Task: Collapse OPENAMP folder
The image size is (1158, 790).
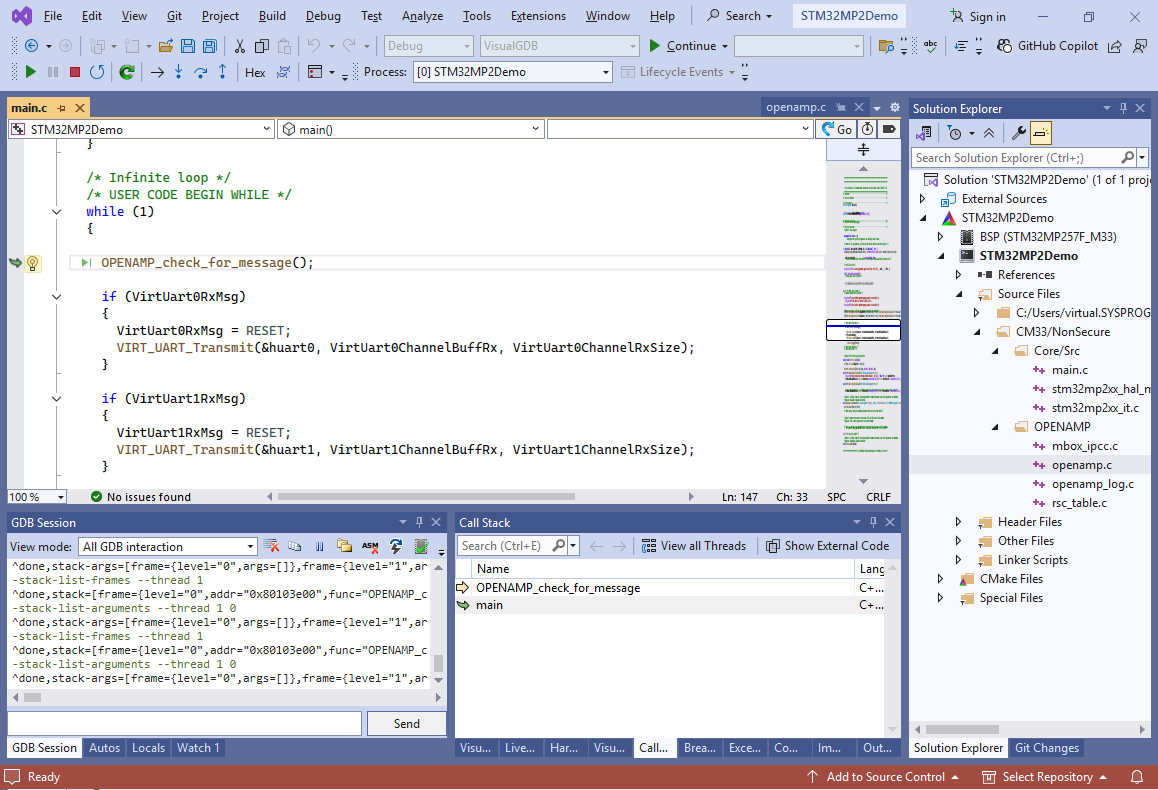Action: [x=995, y=427]
